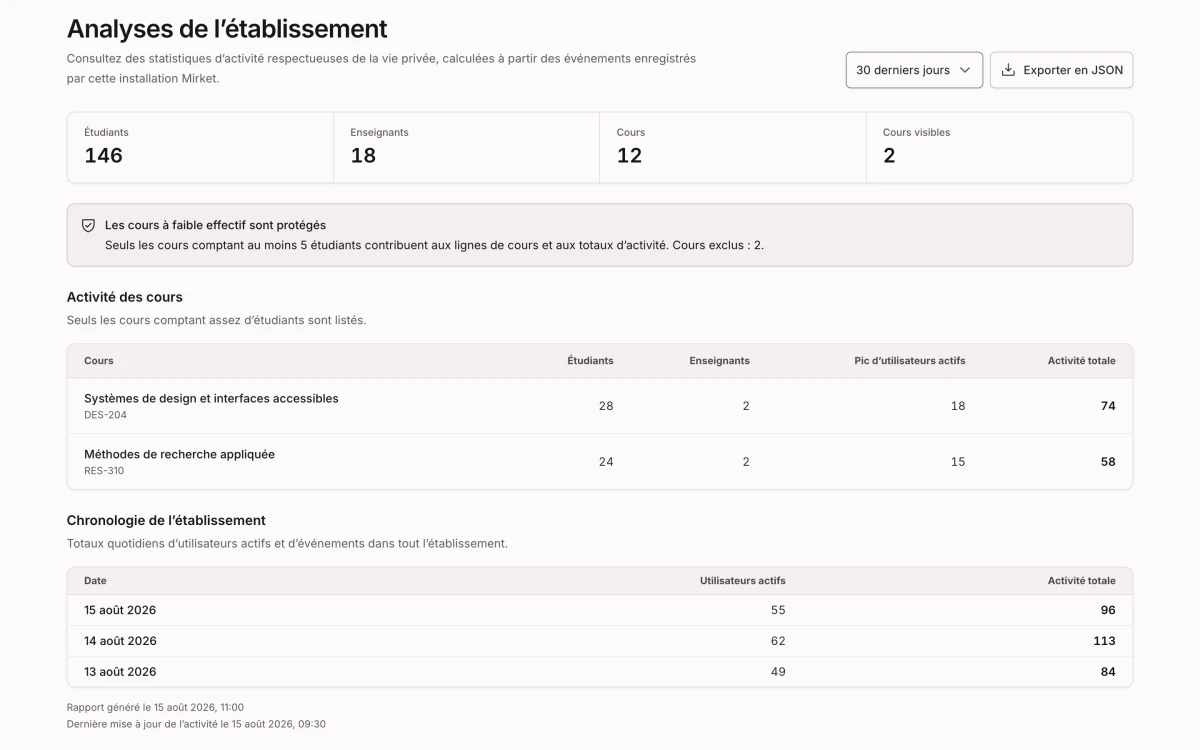This screenshot has height=750, width=1200.
Task: Click Enseignants column header in course table
Action: coord(719,361)
